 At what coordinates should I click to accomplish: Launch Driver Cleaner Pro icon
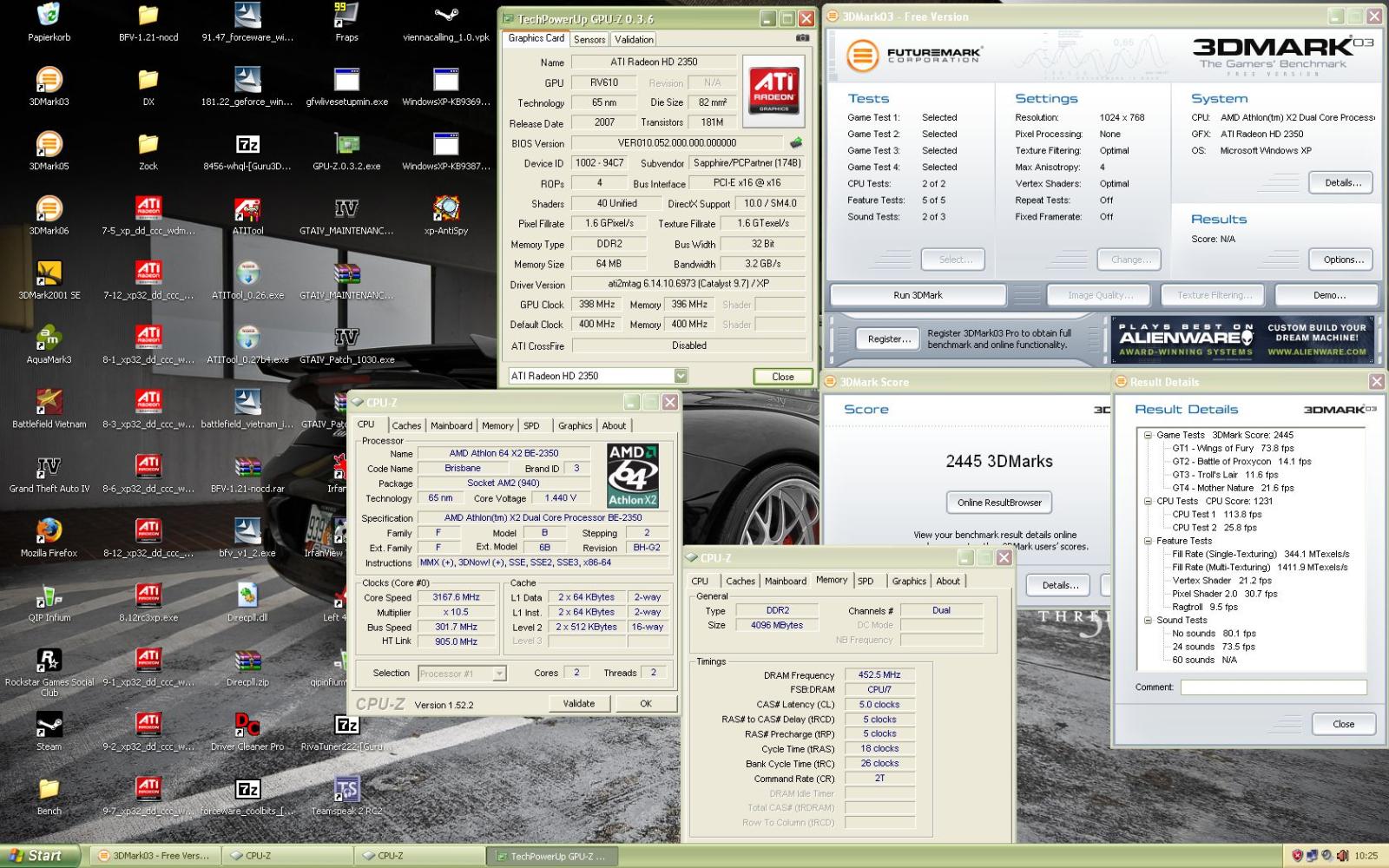247,731
